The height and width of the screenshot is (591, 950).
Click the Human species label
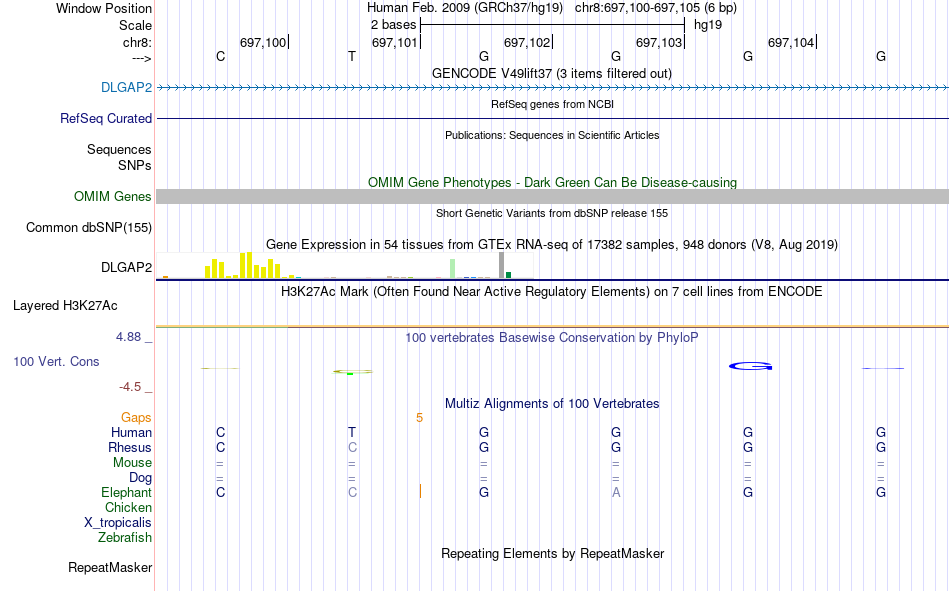tap(131, 432)
